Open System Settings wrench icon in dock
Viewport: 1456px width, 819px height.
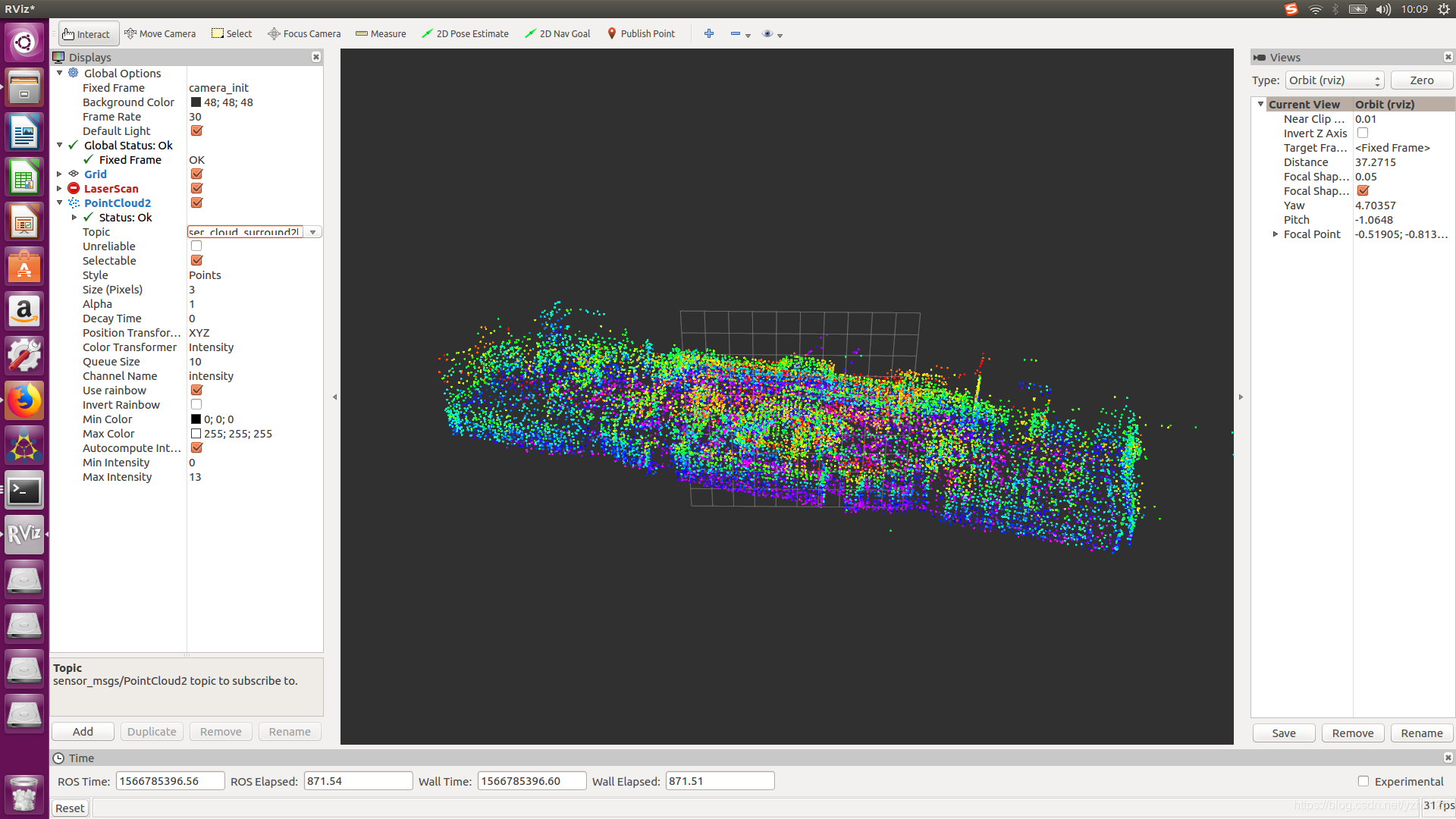(24, 356)
